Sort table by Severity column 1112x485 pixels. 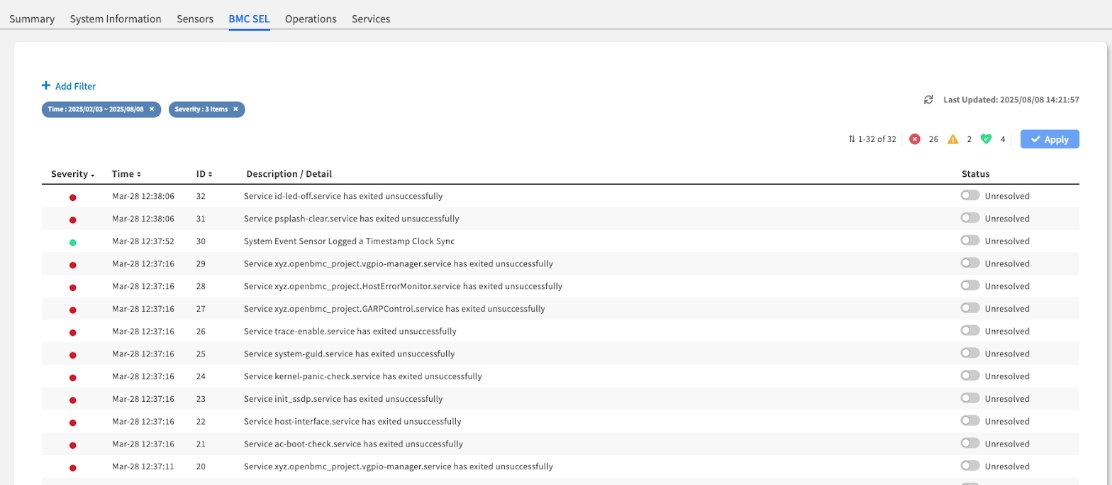pos(72,174)
